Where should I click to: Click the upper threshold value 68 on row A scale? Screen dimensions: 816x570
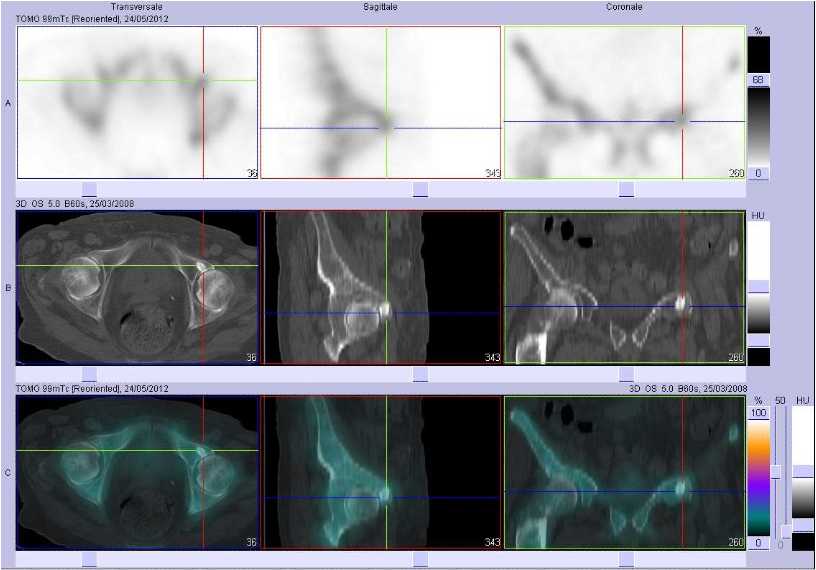pos(758,80)
